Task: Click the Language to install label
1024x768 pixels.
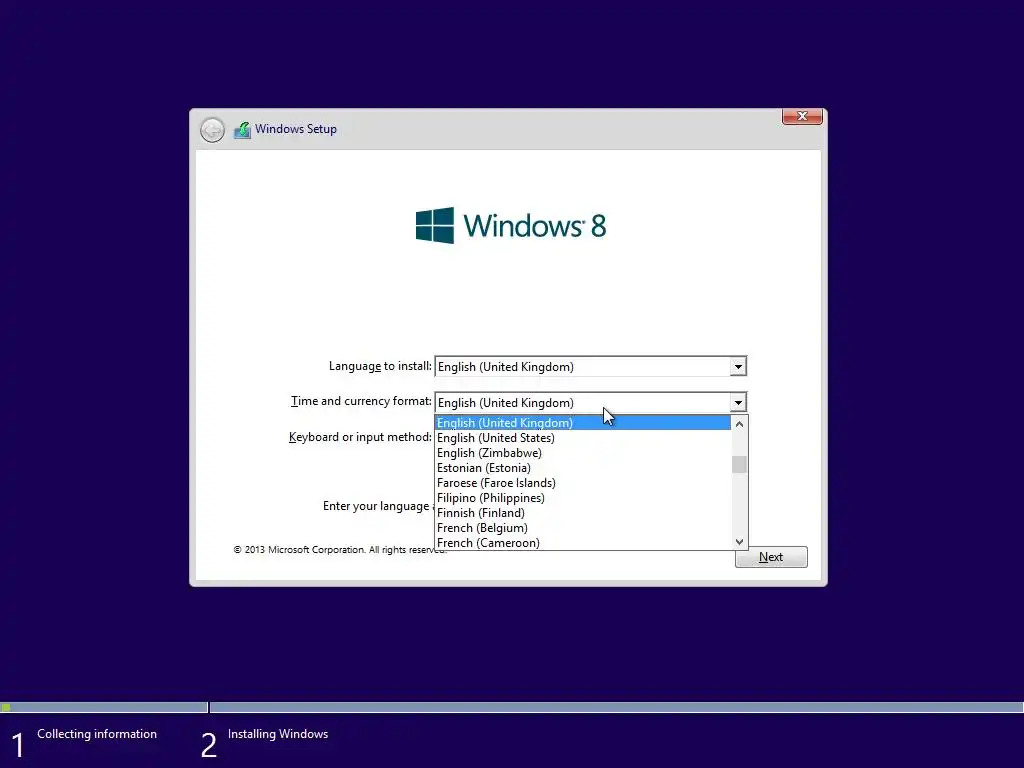Action: (x=380, y=366)
